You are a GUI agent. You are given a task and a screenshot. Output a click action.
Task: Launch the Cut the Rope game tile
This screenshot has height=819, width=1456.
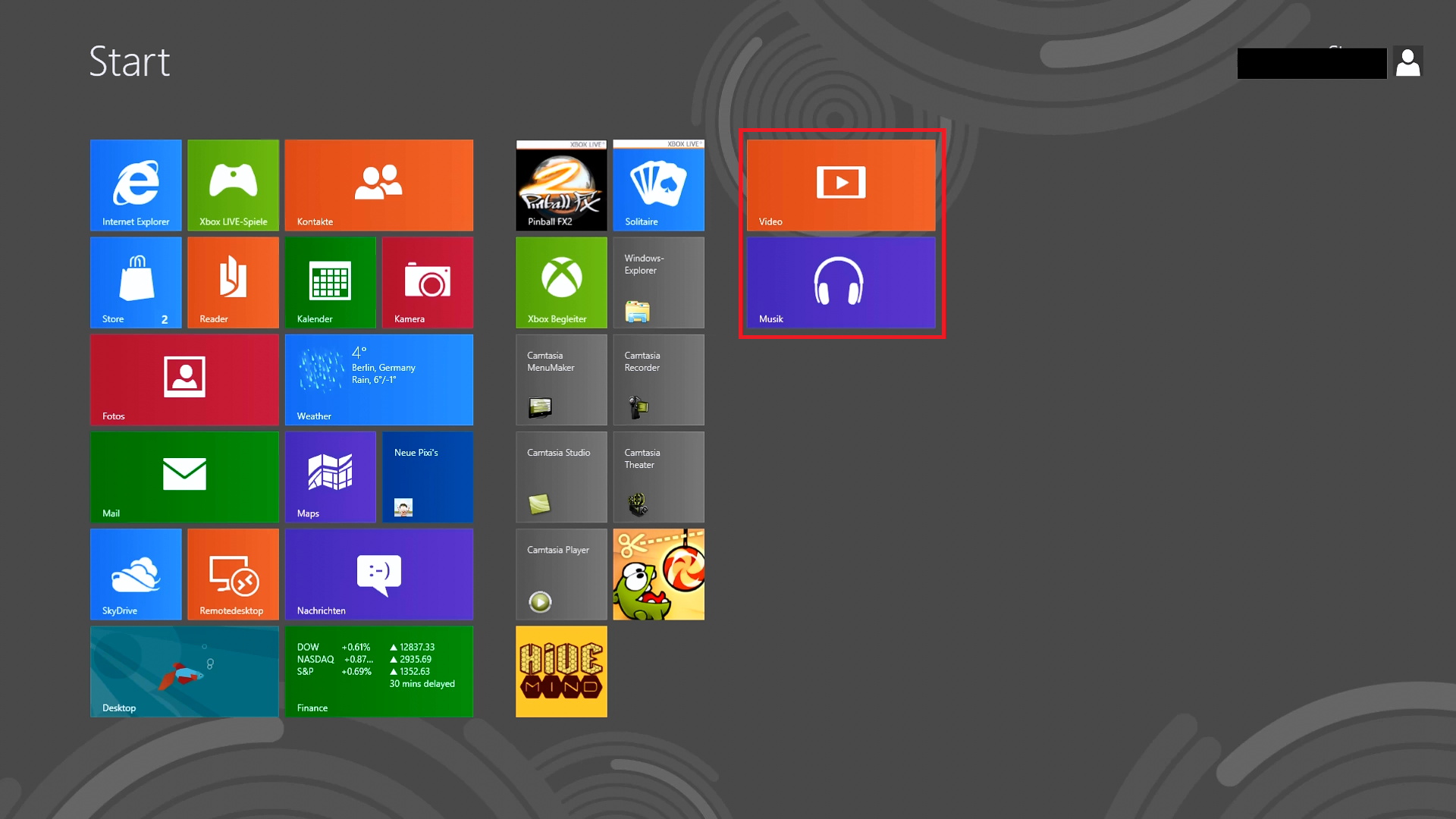point(658,574)
